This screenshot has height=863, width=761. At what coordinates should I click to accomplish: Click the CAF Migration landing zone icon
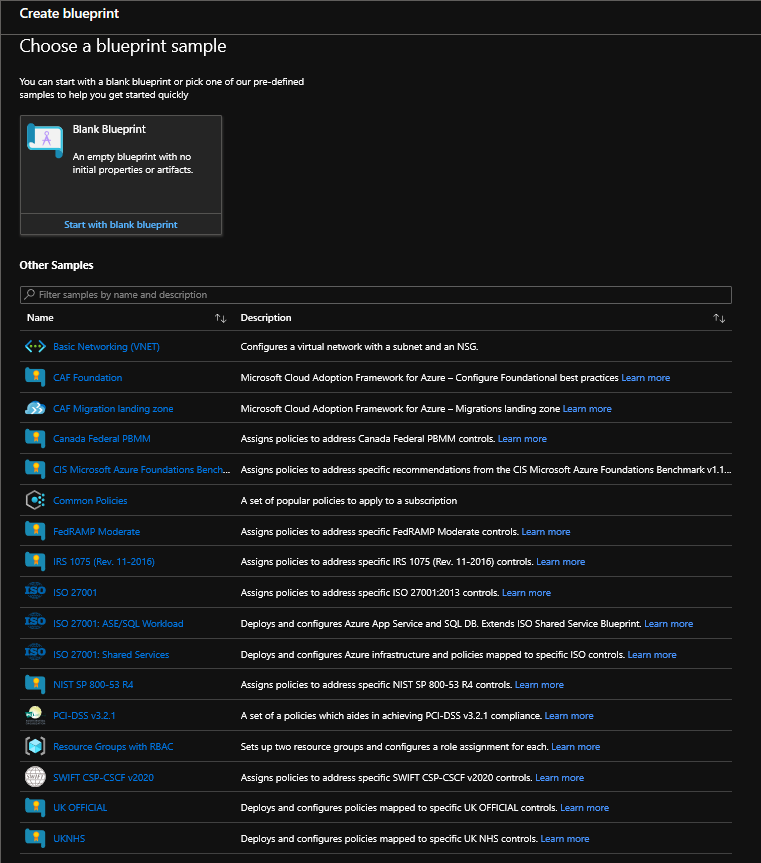point(35,408)
